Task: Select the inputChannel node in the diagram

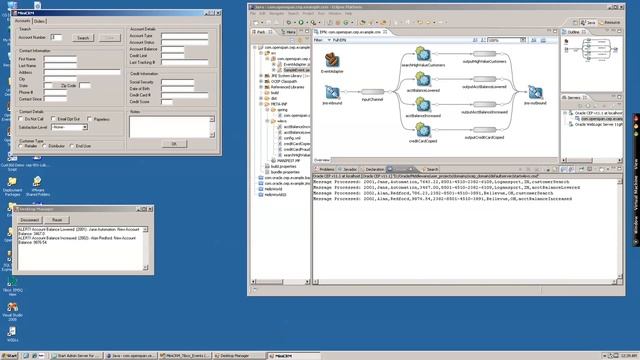Action: click(372, 92)
